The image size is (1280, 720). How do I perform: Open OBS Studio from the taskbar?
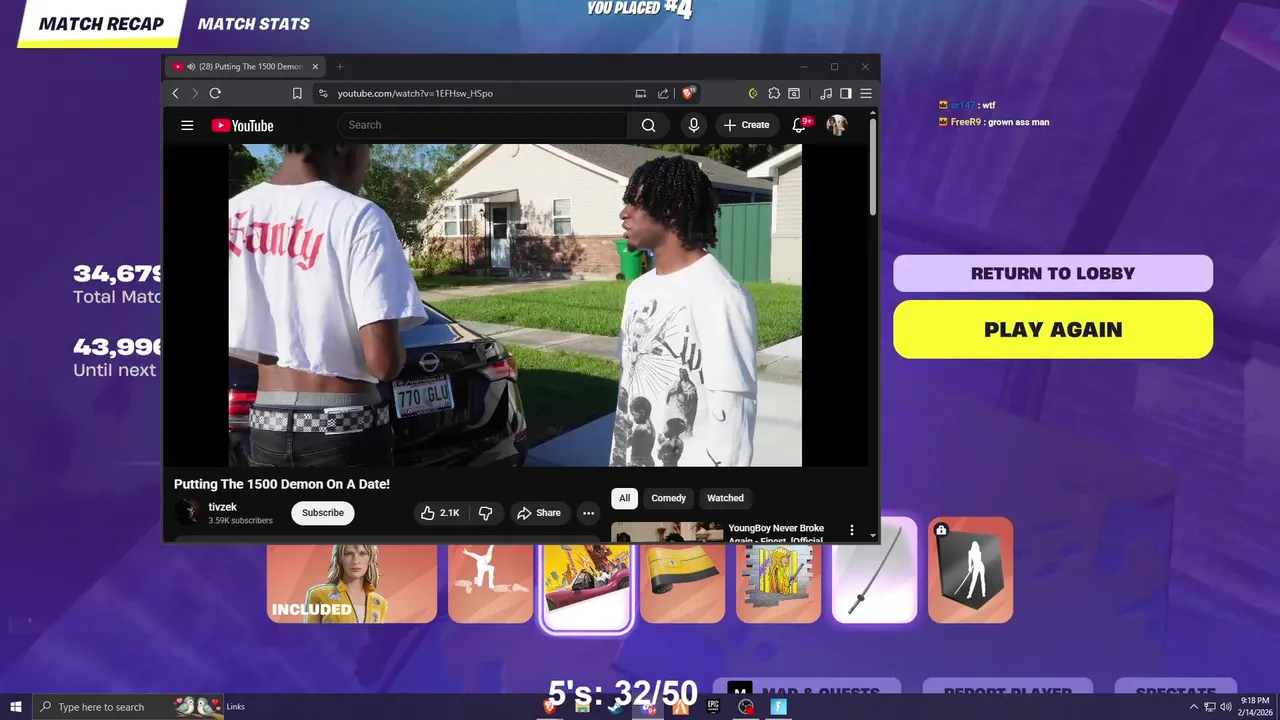pyautogui.click(x=746, y=707)
